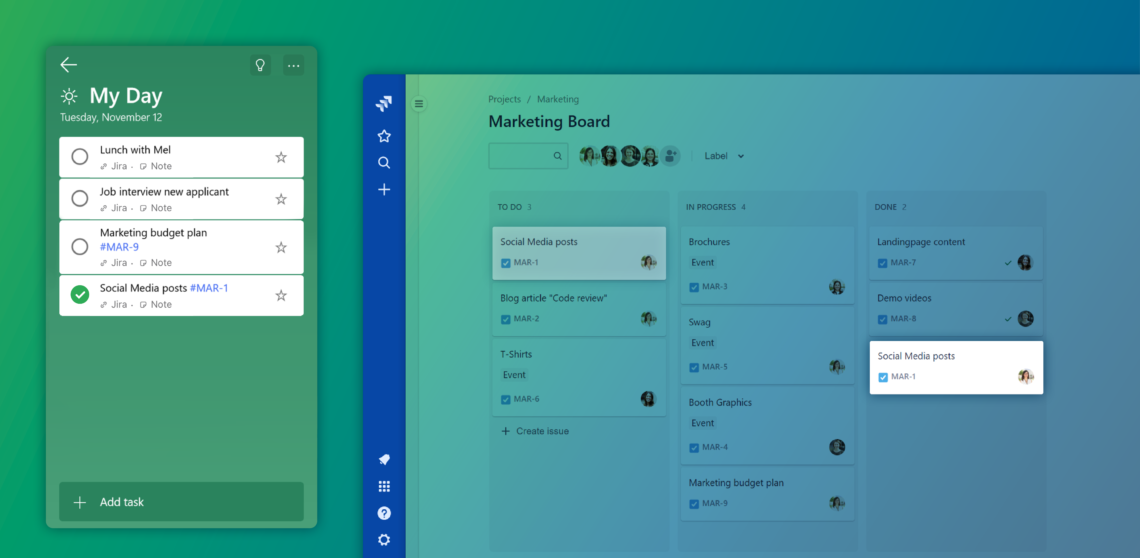Filter by the first user avatar
This screenshot has width=1140, height=558.
[589, 156]
